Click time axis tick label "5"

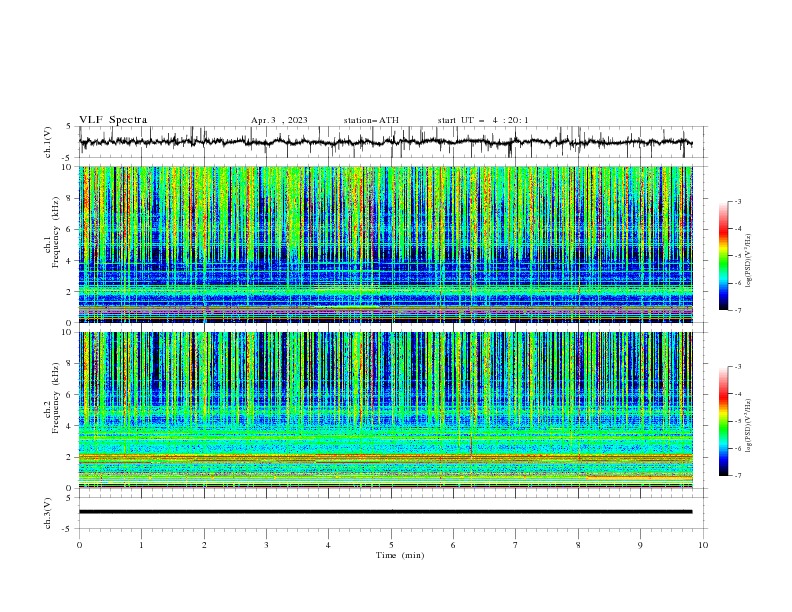[391, 545]
